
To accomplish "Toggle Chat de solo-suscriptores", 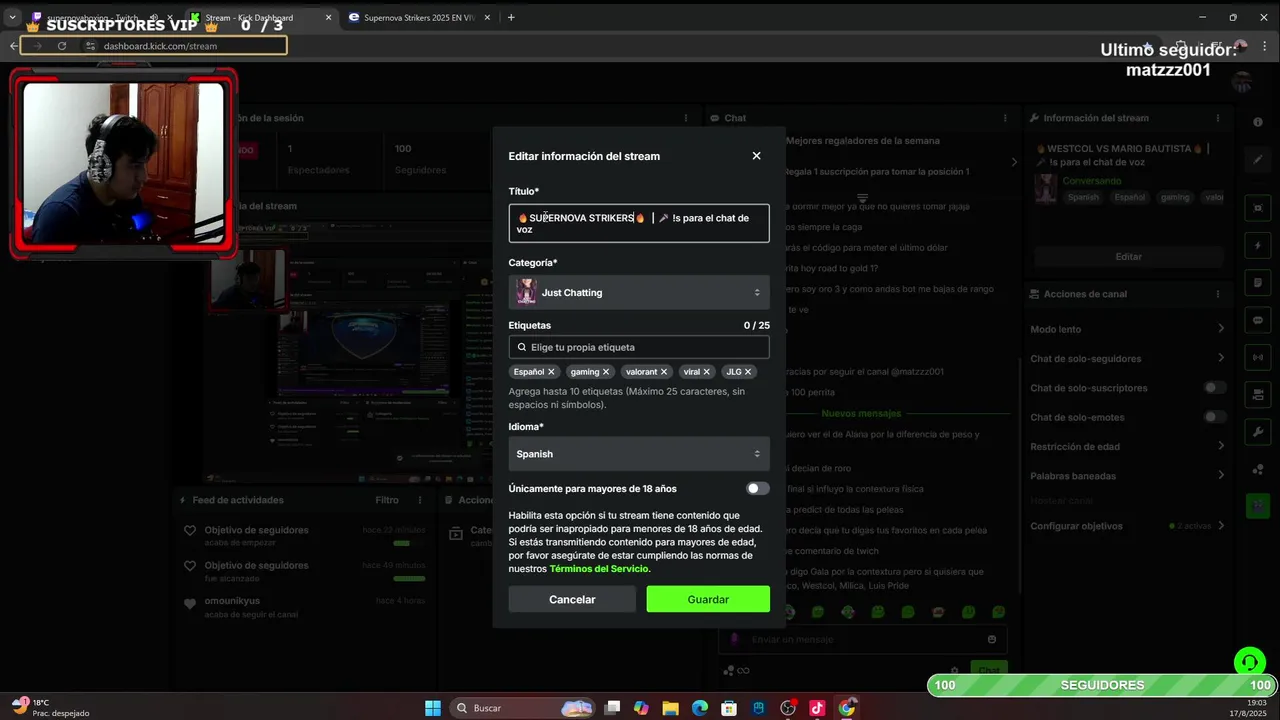I will click(x=1215, y=388).
